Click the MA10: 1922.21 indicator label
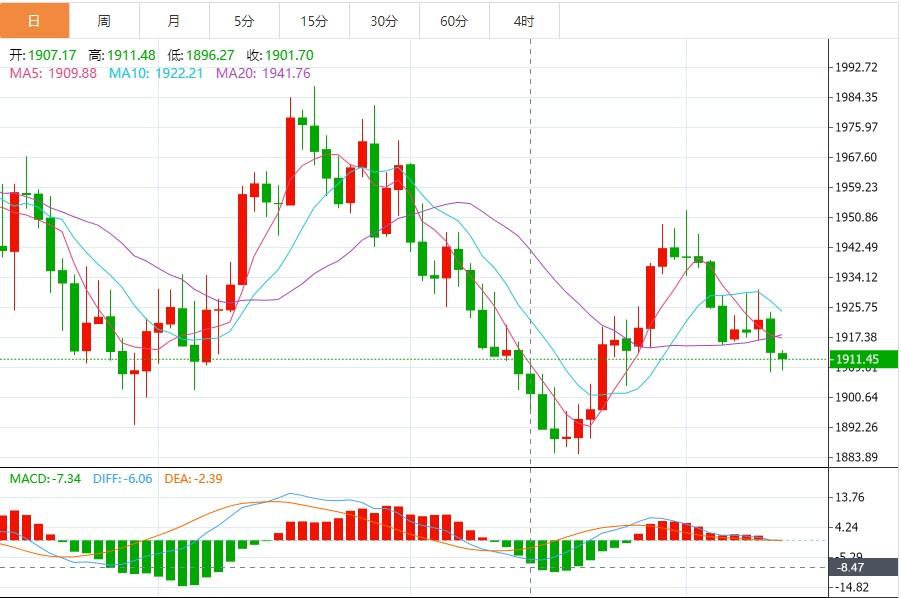The height and width of the screenshot is (598, 901). tap(156, 73)
